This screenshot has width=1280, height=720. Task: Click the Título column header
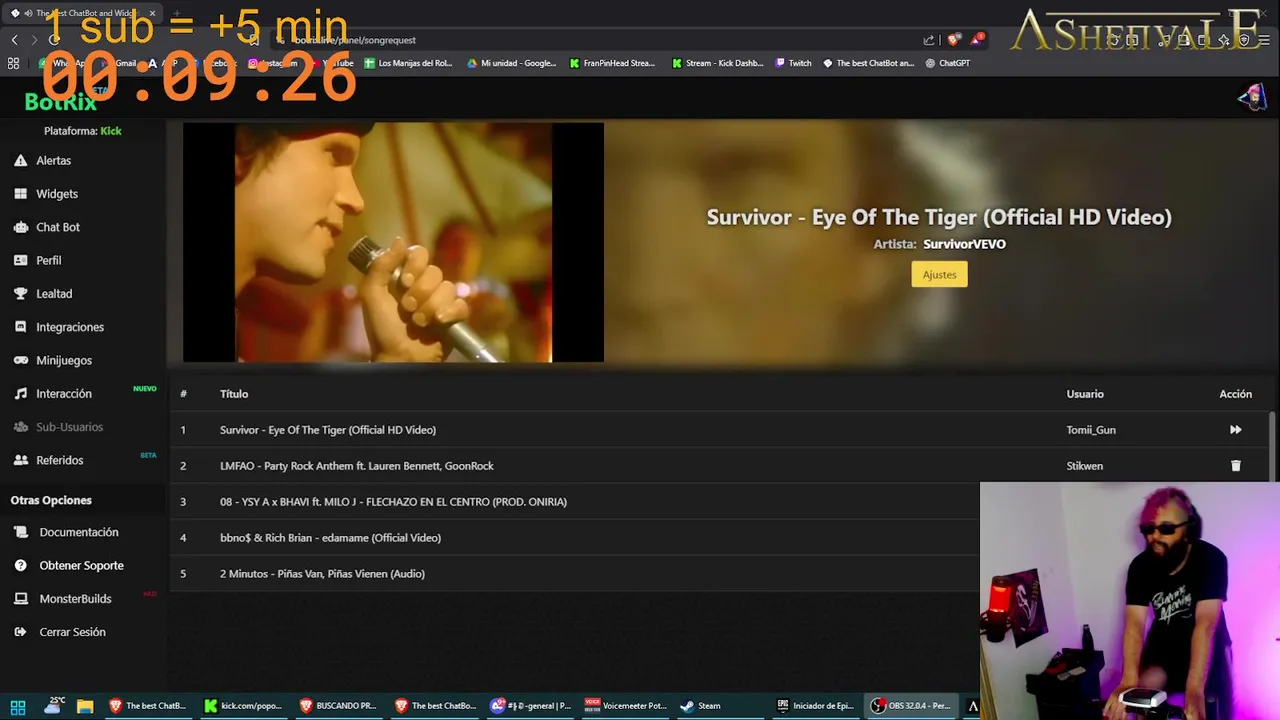pyautogui.click(x=234, y=394)
